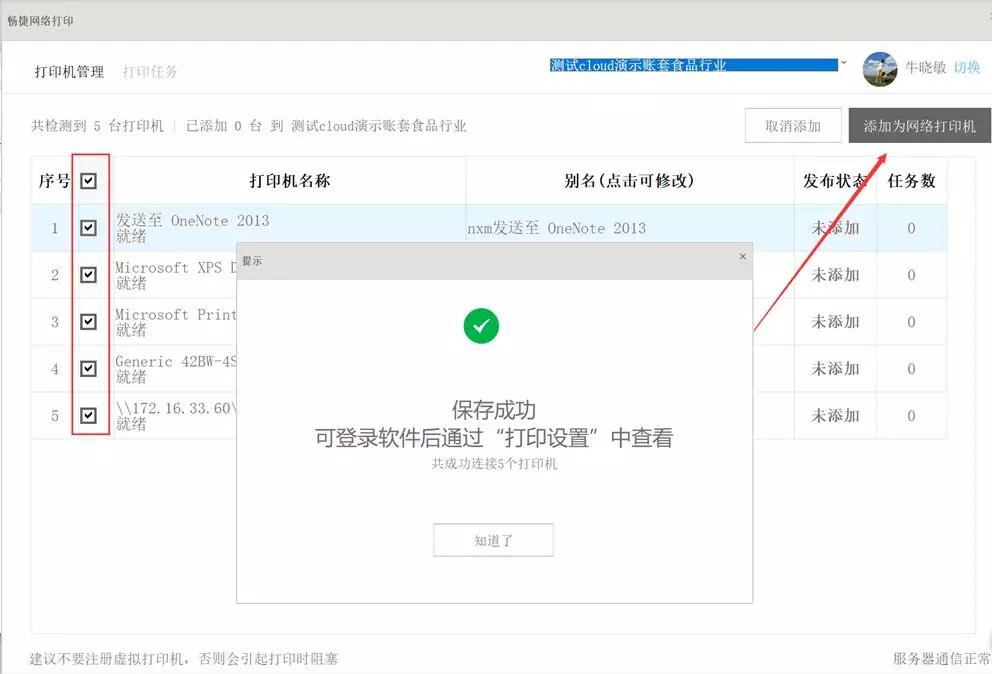The width and height of the screenshot is (992, 674).
Task: Open the 测试cloud演示账套食品行业 combo box
Action: pos(692,65)
